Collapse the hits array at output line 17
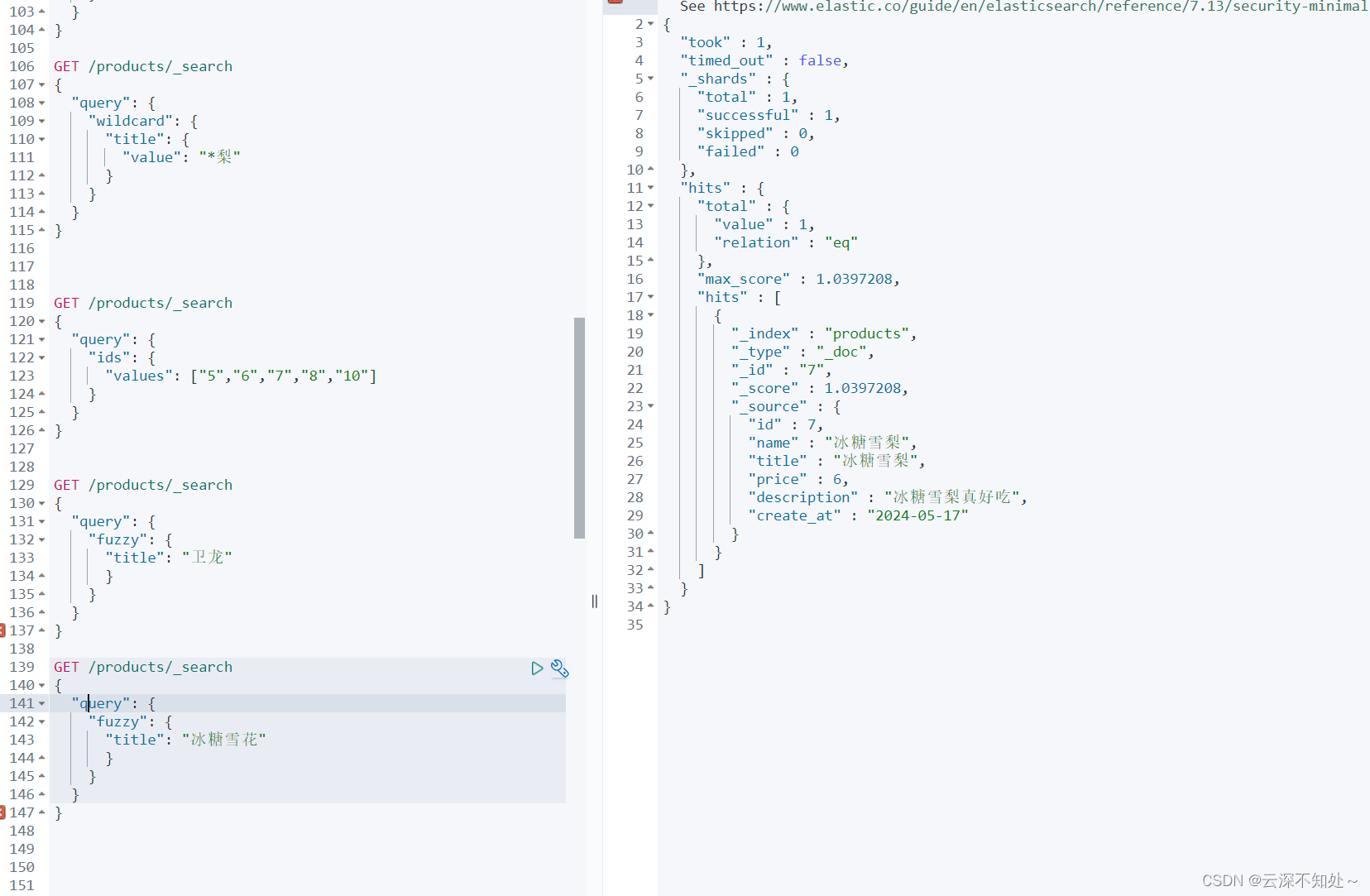Viewport: 1370px width, 896px height. (x=650, y=297)
